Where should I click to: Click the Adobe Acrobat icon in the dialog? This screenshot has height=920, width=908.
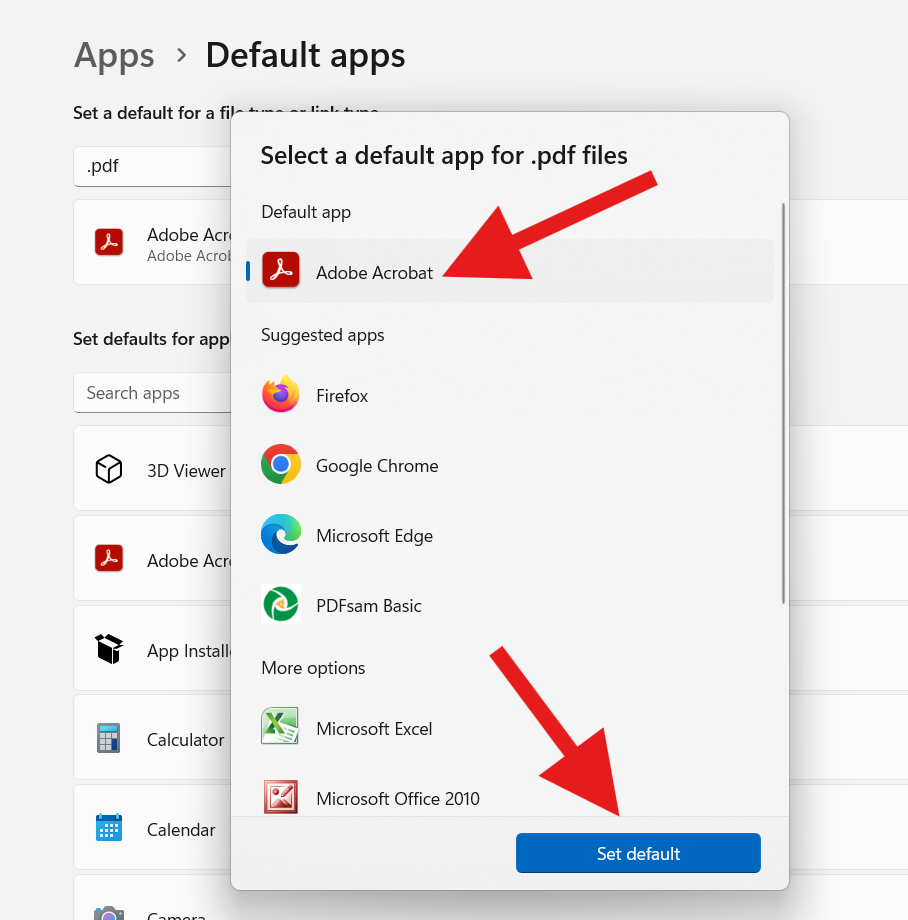click(x=280, y=270)
